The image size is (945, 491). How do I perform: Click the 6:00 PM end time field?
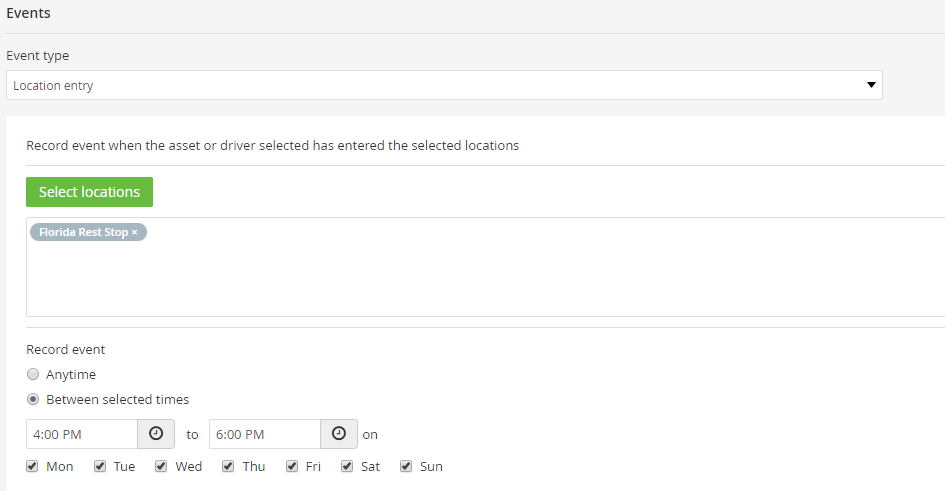coord(265,434)
